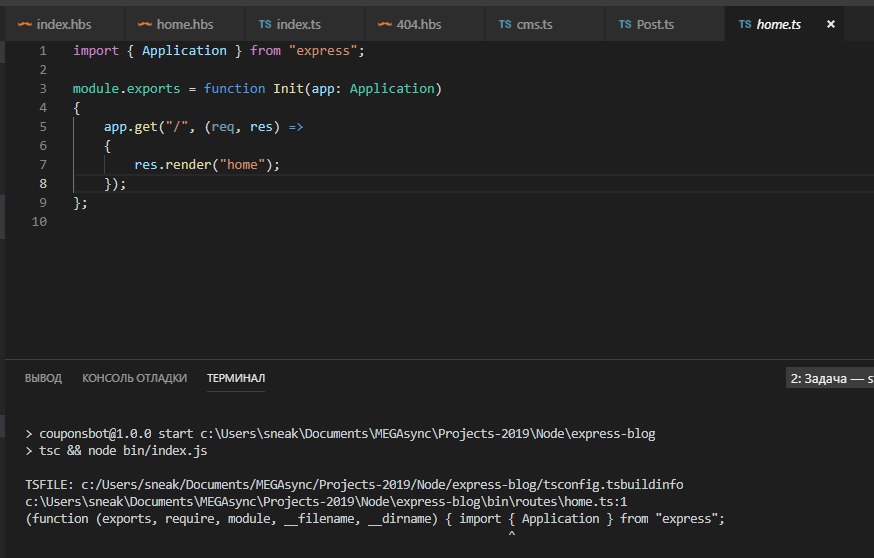Click line number 5 in gutter
Screen dimensions: 874x558
[43, 127]
